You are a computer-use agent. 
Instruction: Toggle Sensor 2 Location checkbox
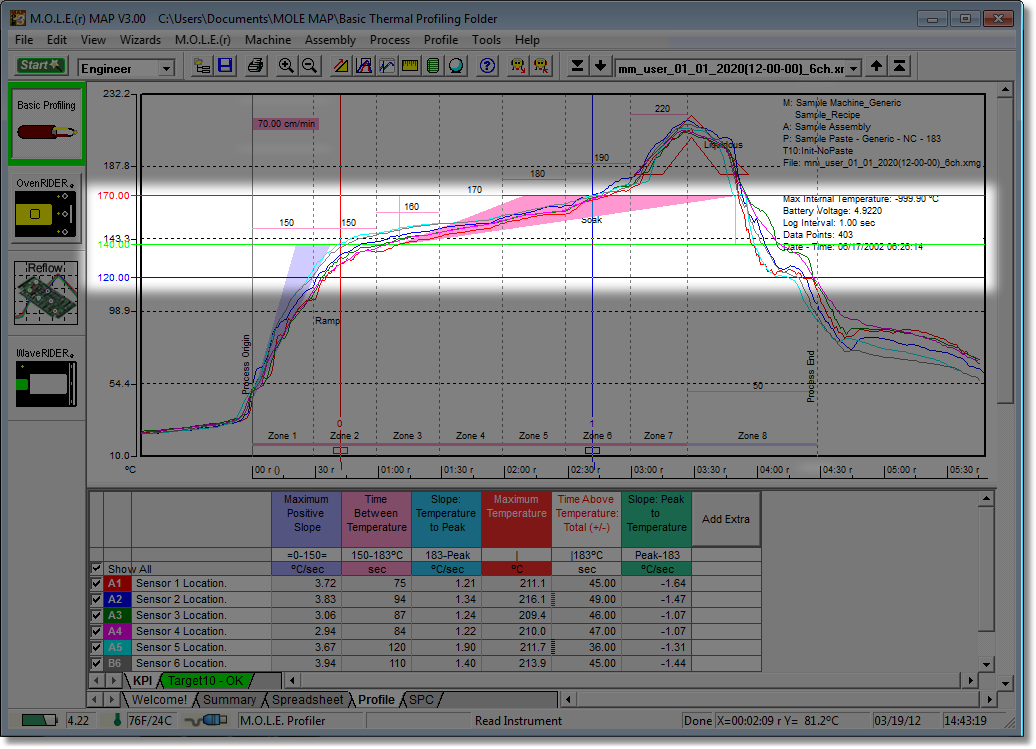click(x=96, y=599)
